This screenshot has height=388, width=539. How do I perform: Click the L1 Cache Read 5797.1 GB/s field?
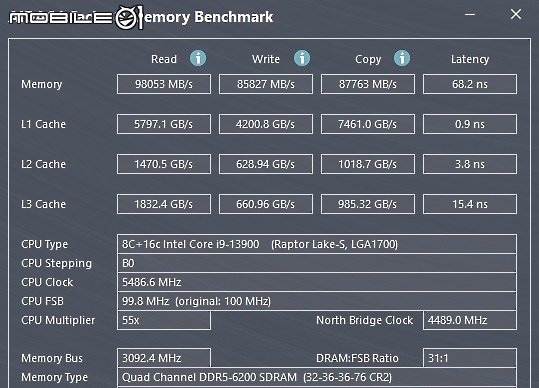click(x=164, y=124)
